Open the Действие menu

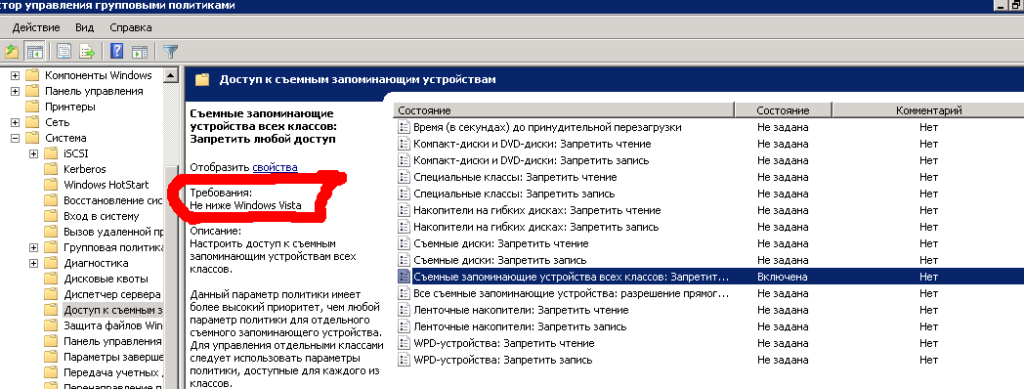36,27
